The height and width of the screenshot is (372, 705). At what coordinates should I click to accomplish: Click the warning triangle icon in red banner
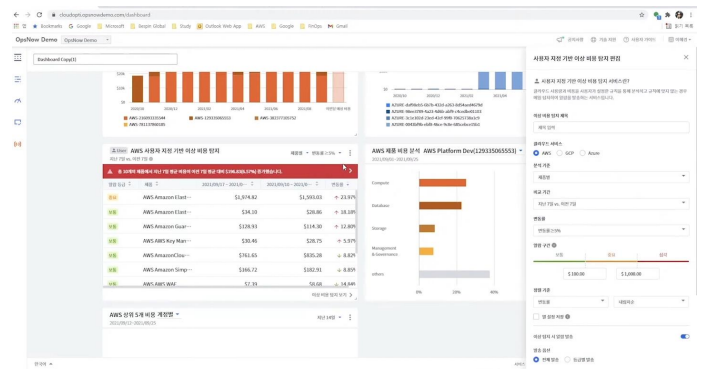pyautogui.click(x=110, y=171)
